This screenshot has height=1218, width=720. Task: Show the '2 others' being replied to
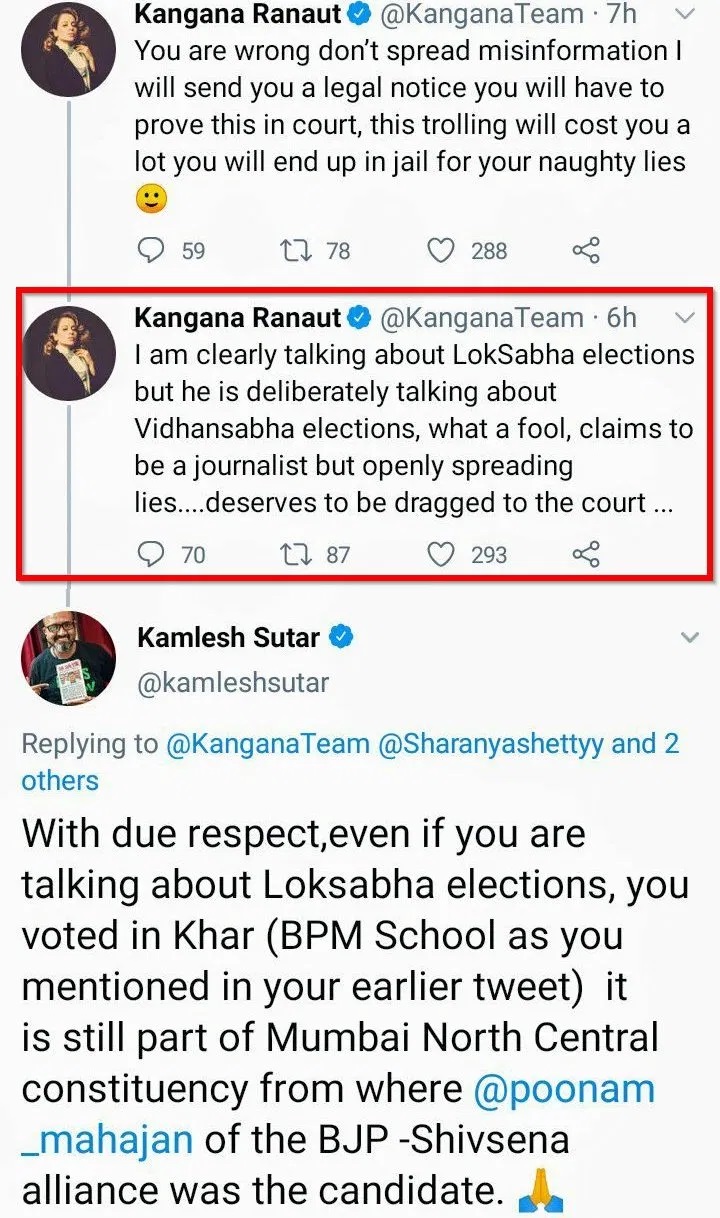(60, 780)
